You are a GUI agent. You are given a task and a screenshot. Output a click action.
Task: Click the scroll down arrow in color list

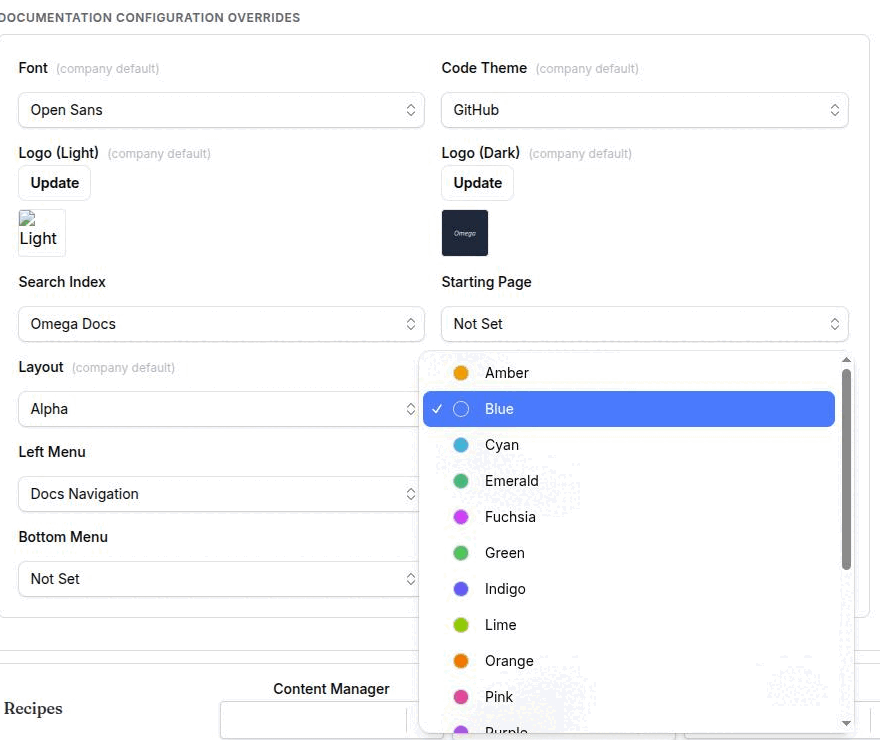846,723
